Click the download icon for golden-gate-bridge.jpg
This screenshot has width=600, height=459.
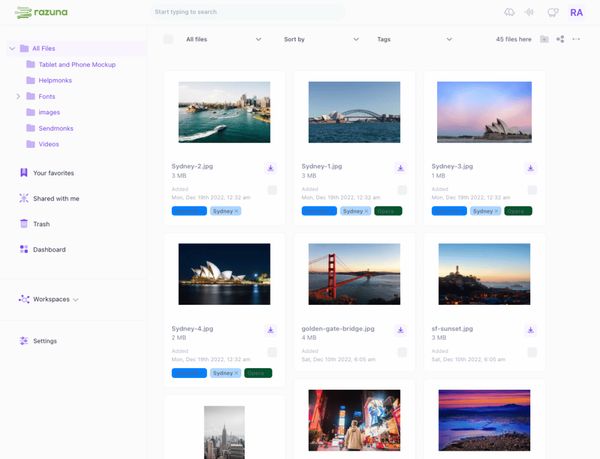click(400, 330)
